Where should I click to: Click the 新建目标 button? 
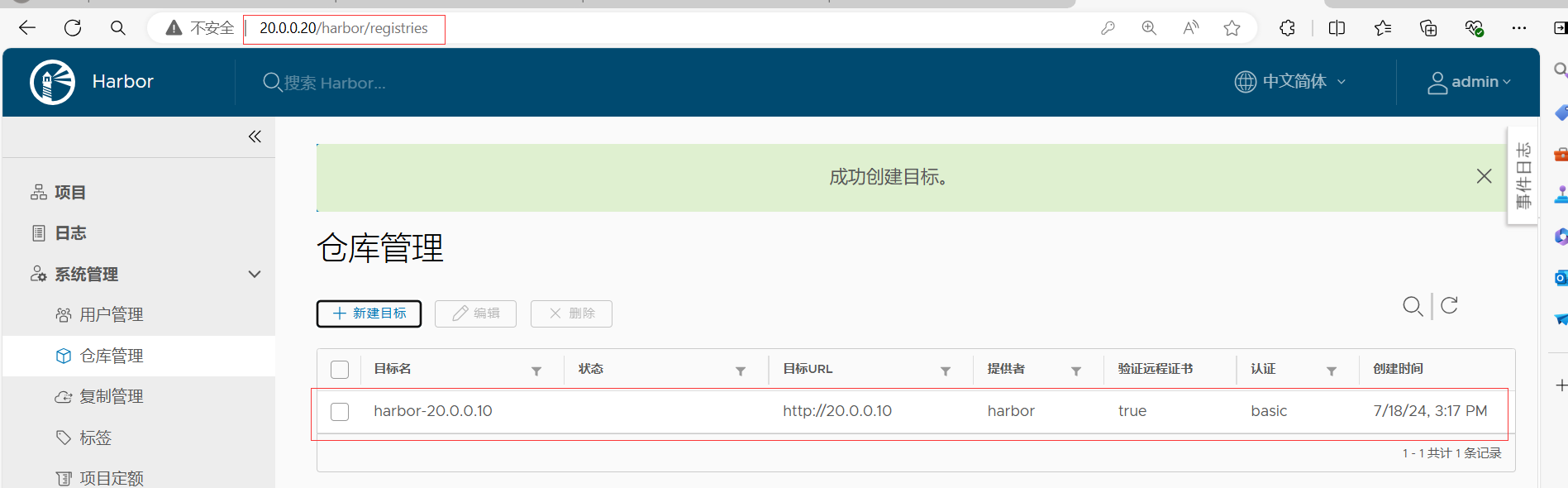369,313
